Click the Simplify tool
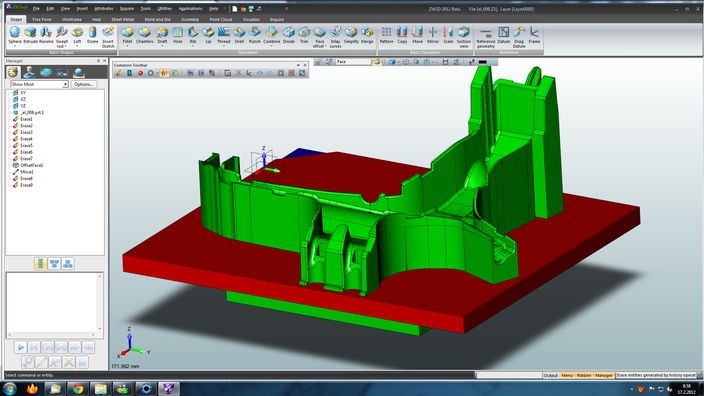 pyautogui.click(x=351, y=35)
